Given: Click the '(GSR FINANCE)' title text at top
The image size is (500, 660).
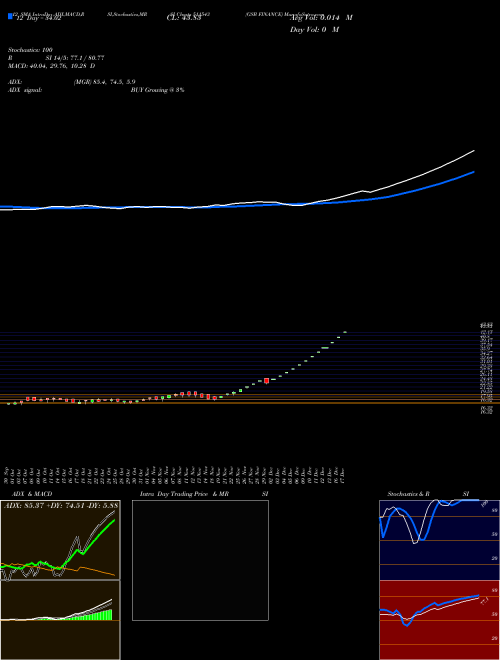Looking at the screenshot, I should (x=264, y=14).
